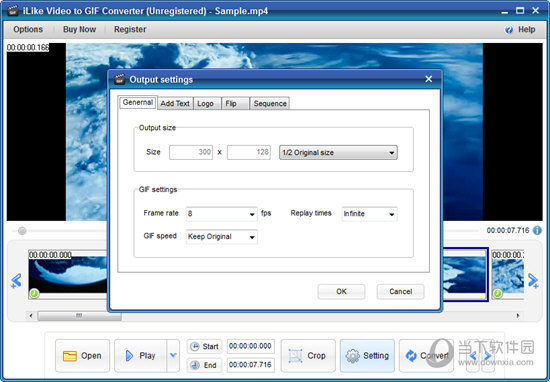Click the Open button with folder icon

coord(82,356)
